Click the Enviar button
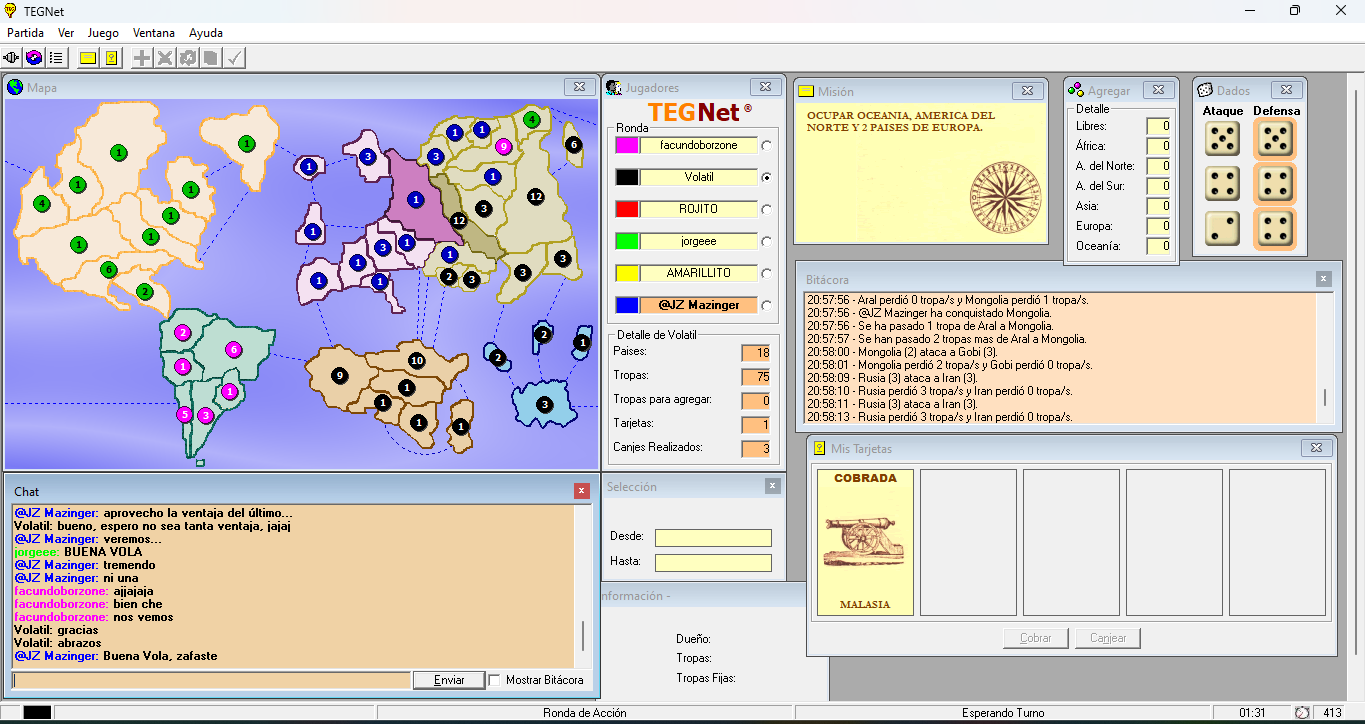This screenshot has height=724, width=1365. click(449, 680)
